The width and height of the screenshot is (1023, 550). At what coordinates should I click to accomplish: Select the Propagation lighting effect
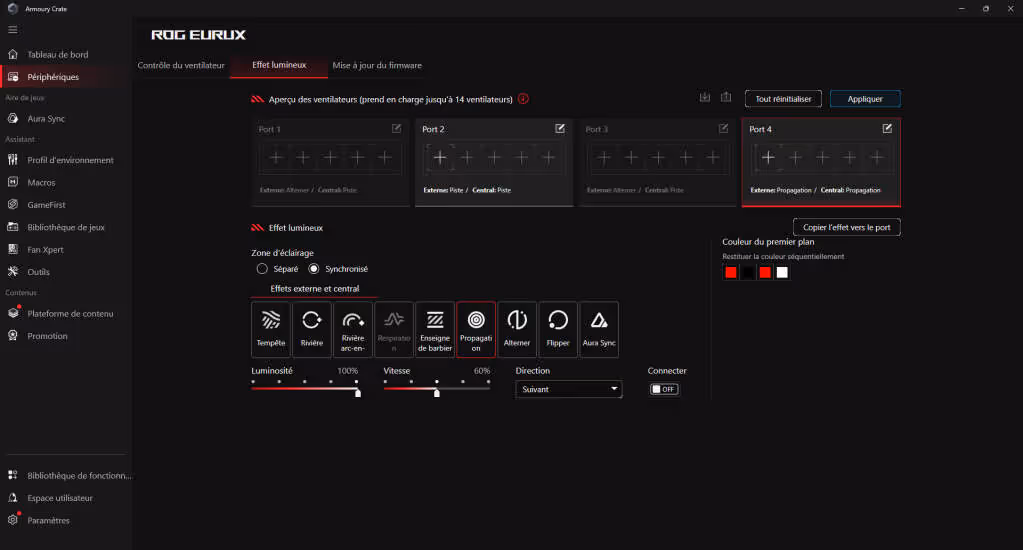pyautogui.click(x=476, y=329)
